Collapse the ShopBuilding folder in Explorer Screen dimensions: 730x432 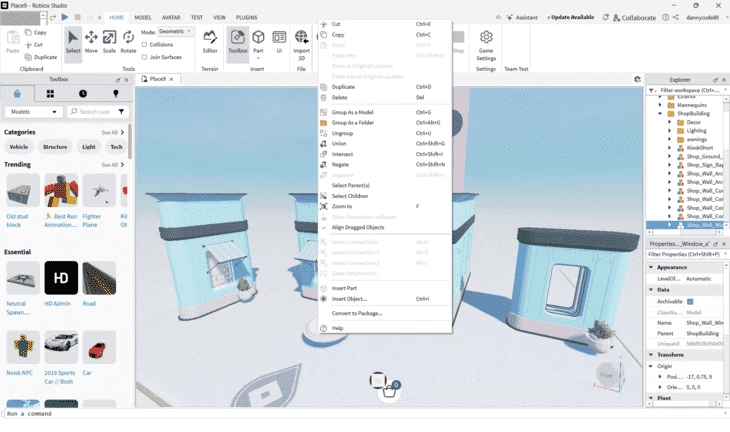pos(660,114)
